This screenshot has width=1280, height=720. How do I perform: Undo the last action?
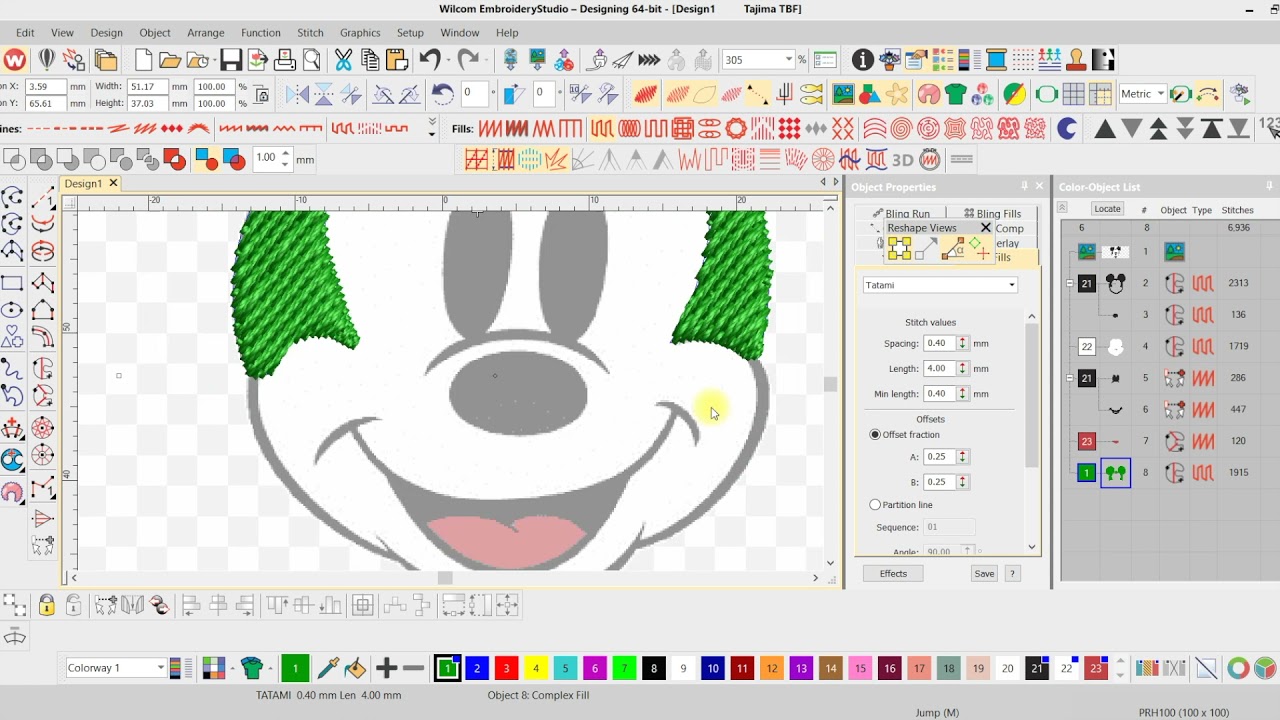[430, 60]
